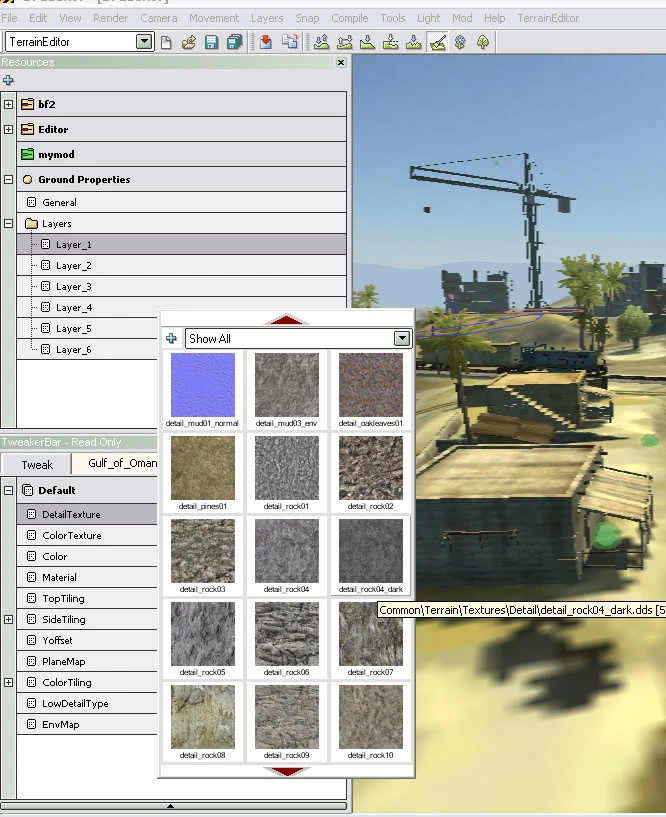Click the green mymod icon

28,154
